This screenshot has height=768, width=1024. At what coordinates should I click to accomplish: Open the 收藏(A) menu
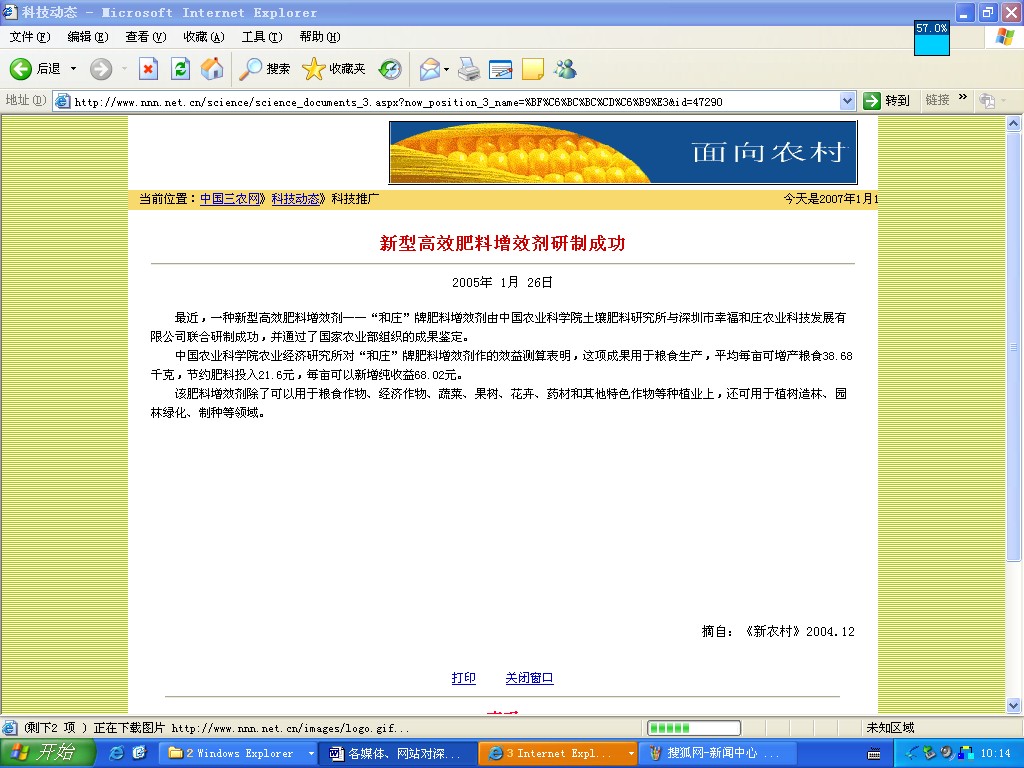point(204,37)
